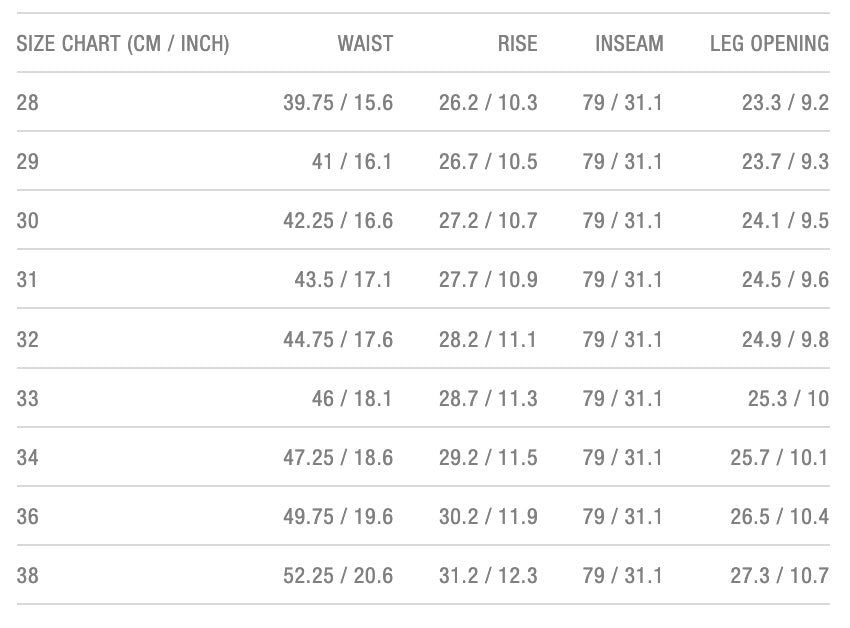Select the LEG OPENING column header
This screenshot has height=628, width=850.
pyautogui.click(x=769, y=44)
